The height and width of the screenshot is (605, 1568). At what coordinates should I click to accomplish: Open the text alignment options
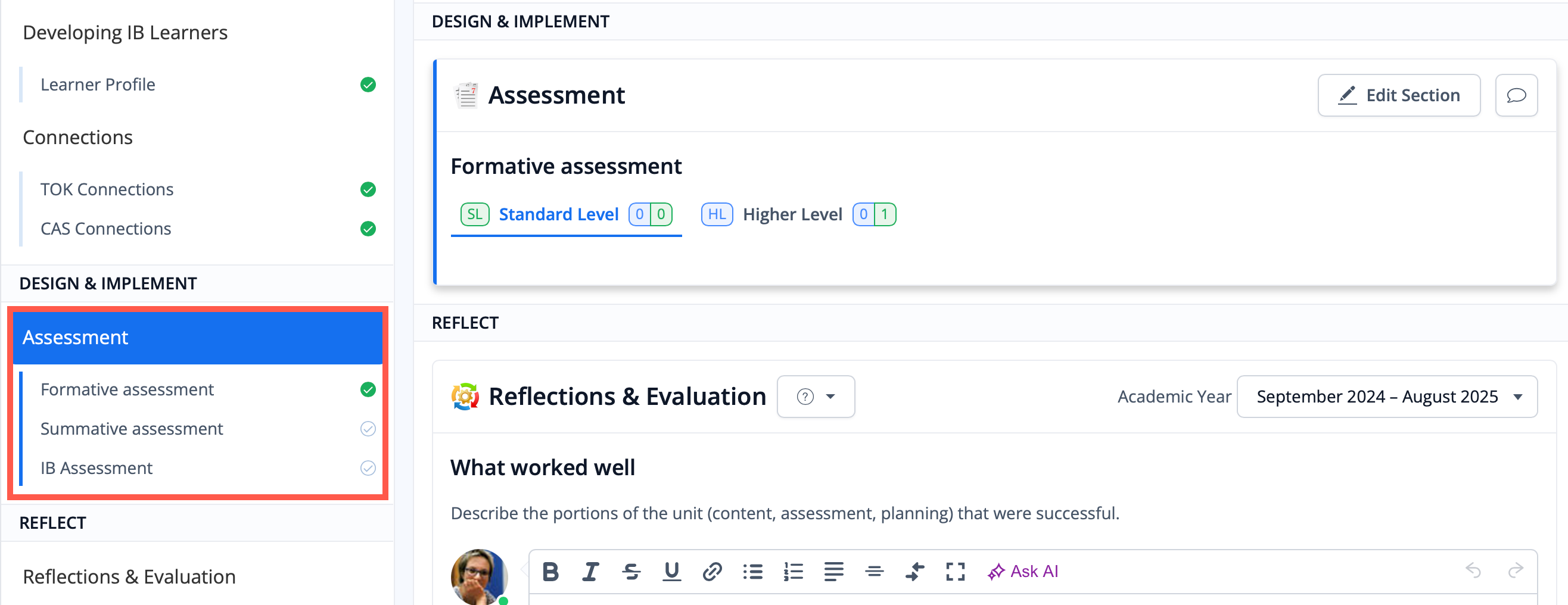pos(833,572)
